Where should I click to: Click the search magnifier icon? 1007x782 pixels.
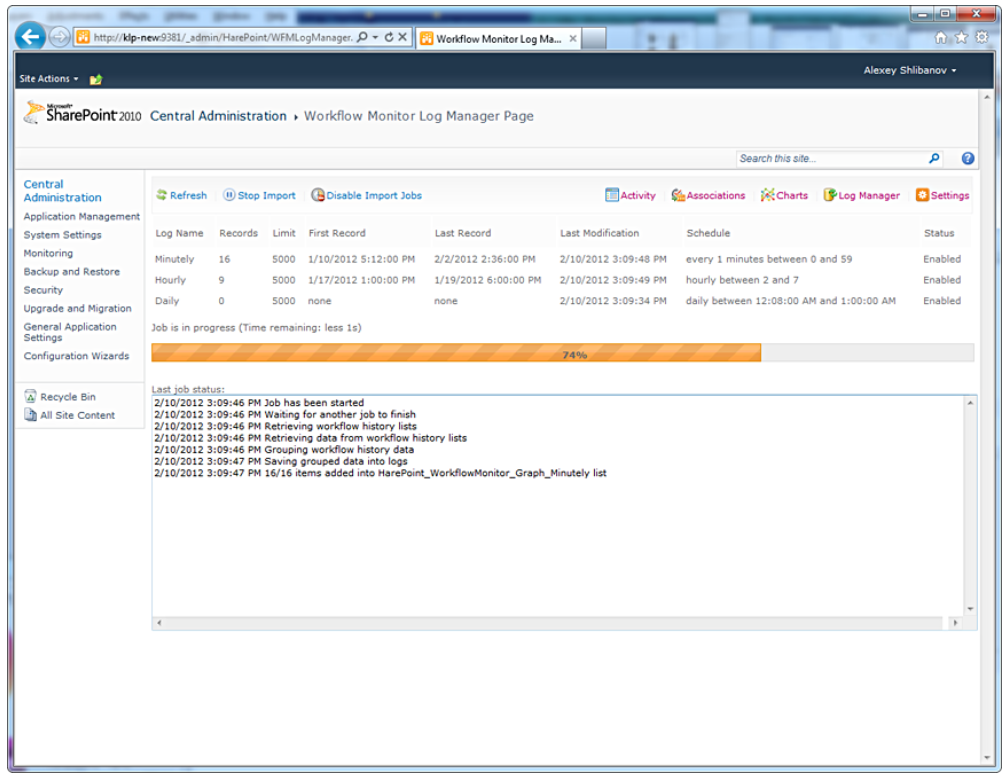coord(934,158)
